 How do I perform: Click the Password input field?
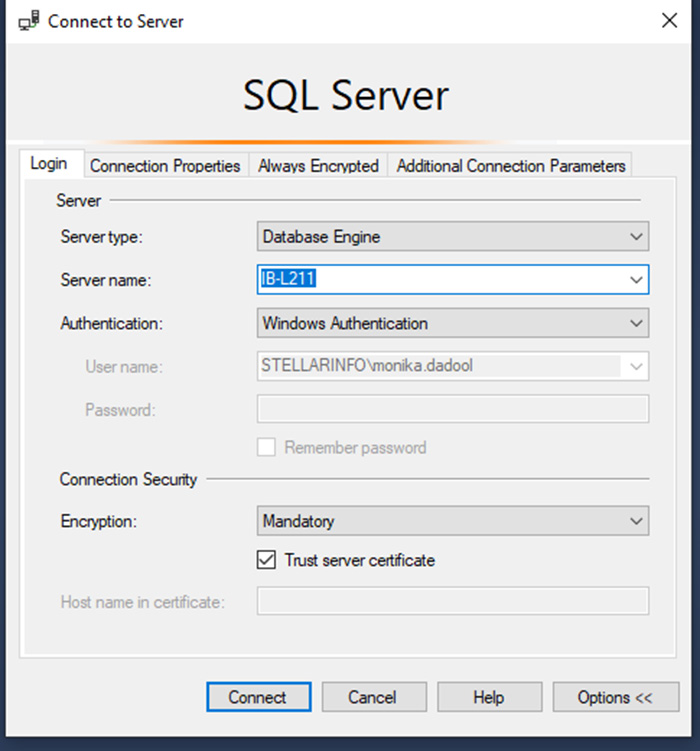click(x=453, y=409)
